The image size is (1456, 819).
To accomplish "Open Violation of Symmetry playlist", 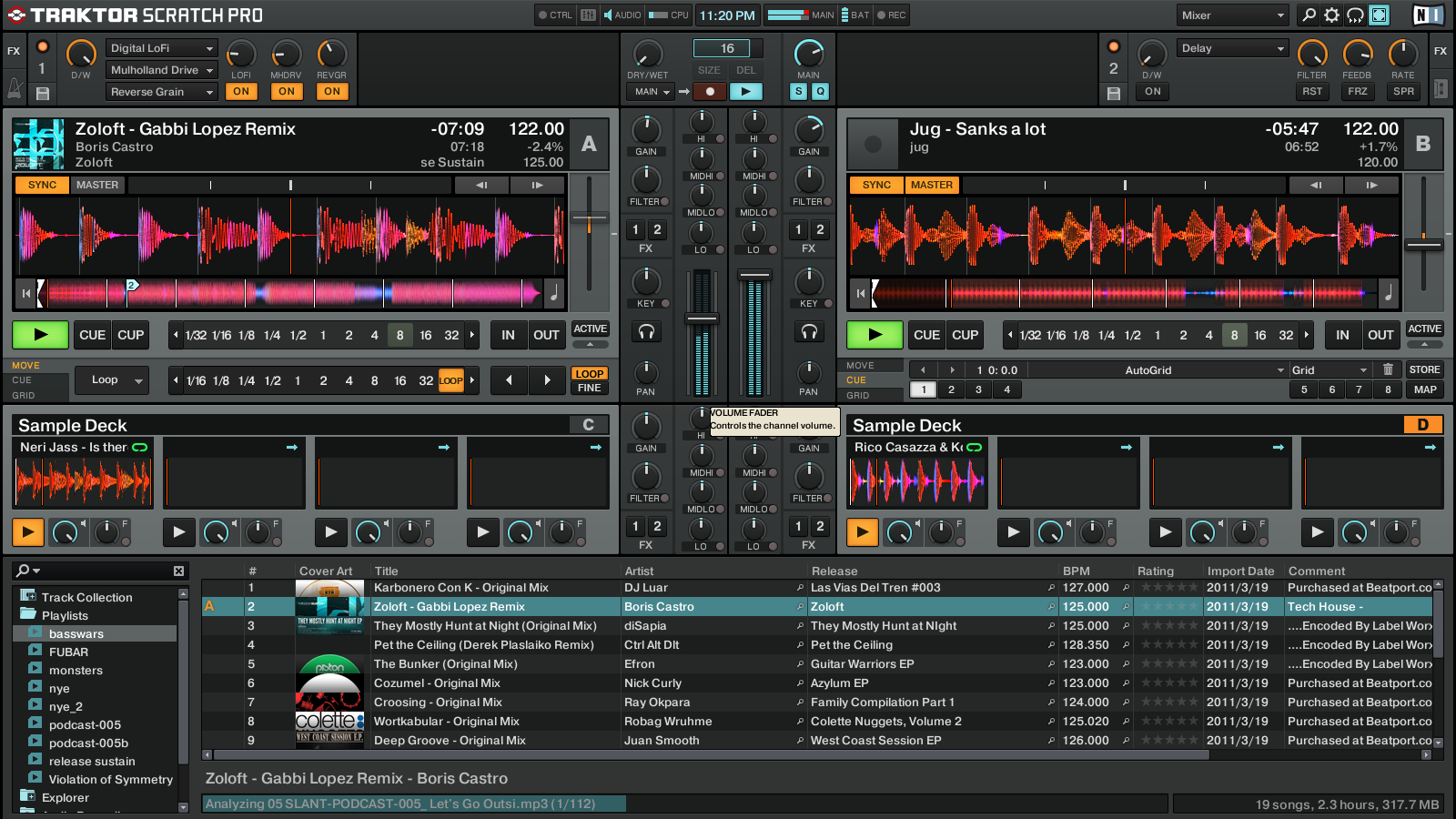I will pos(110,779).
